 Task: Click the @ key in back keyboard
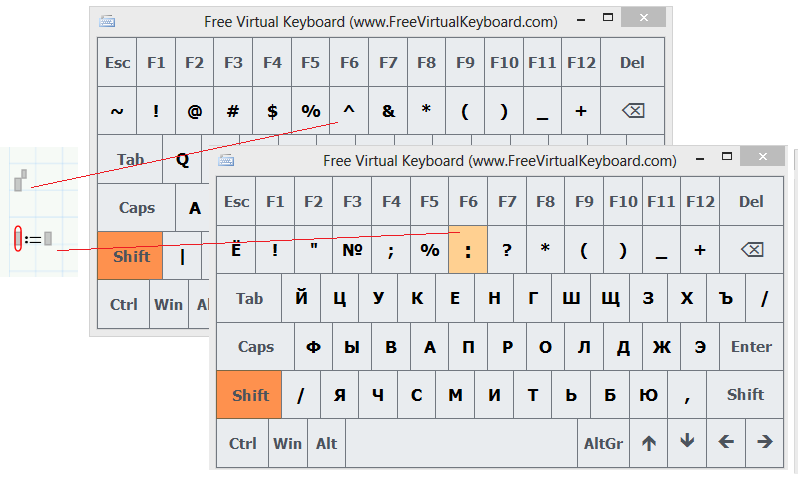(x=194, y=110)
